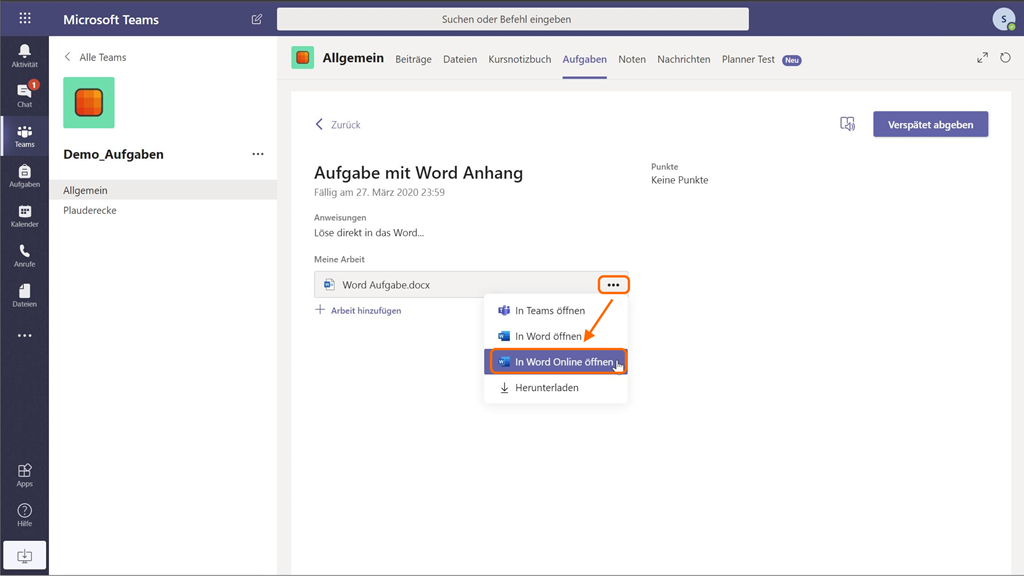1024x576 pixels.
Task: Show more apps via sidebar ellipsis
Action: 24,336
